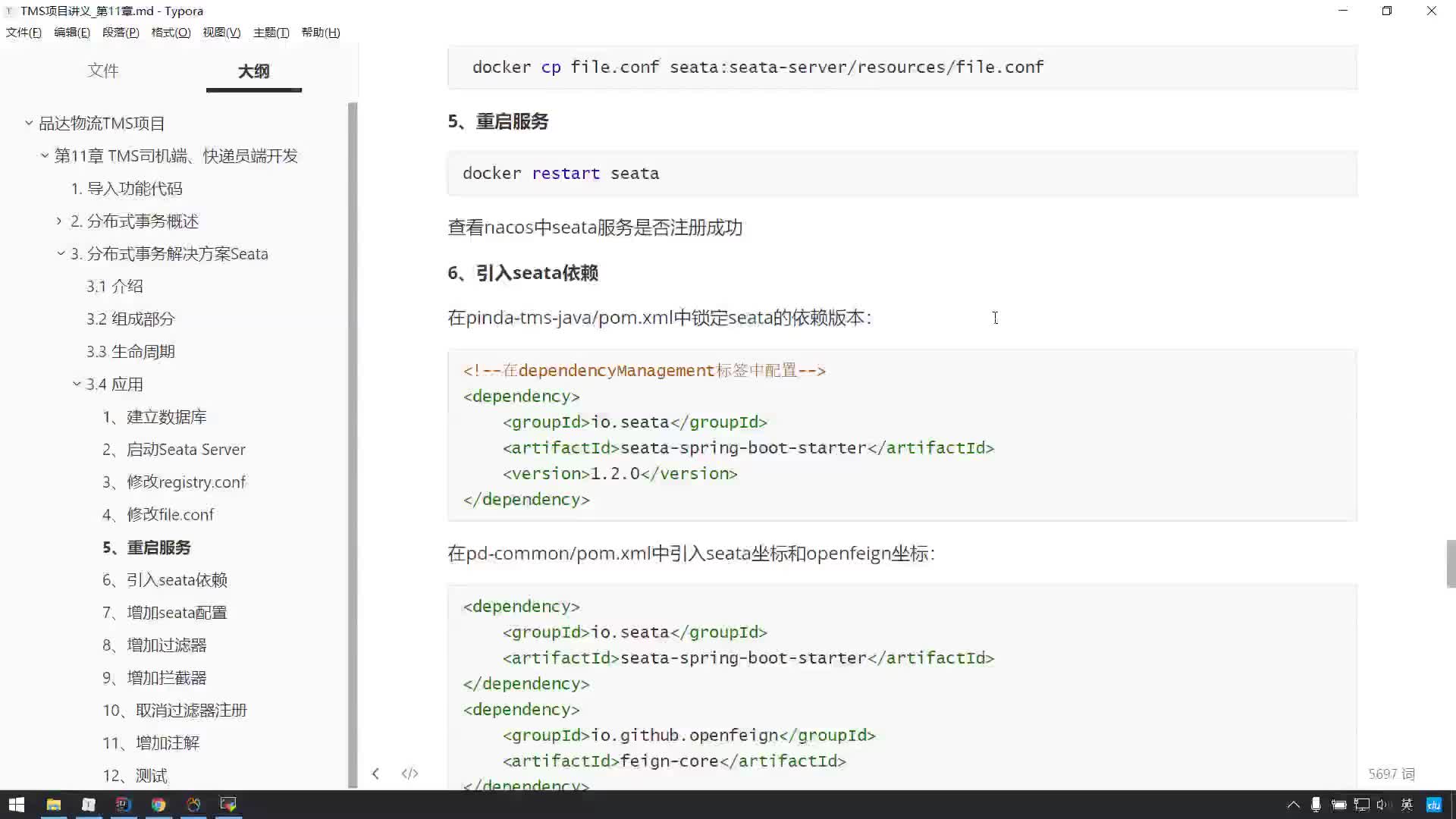Viewport: 1456px width, 819px height.
Task: Select outline item 11、增加注解
Action: point(151,742)
